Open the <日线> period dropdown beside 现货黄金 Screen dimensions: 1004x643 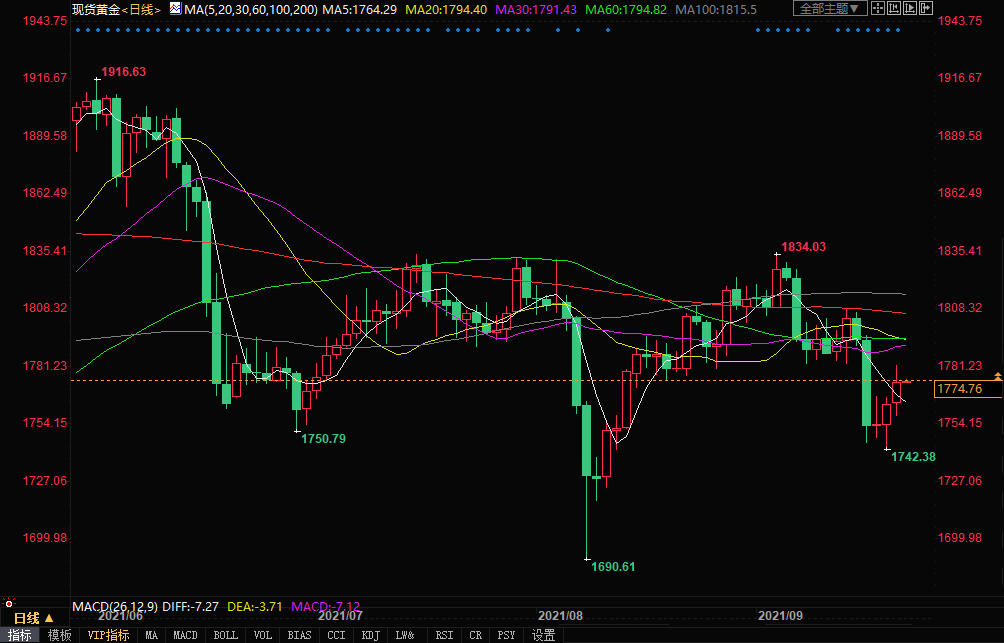(142, 8)
